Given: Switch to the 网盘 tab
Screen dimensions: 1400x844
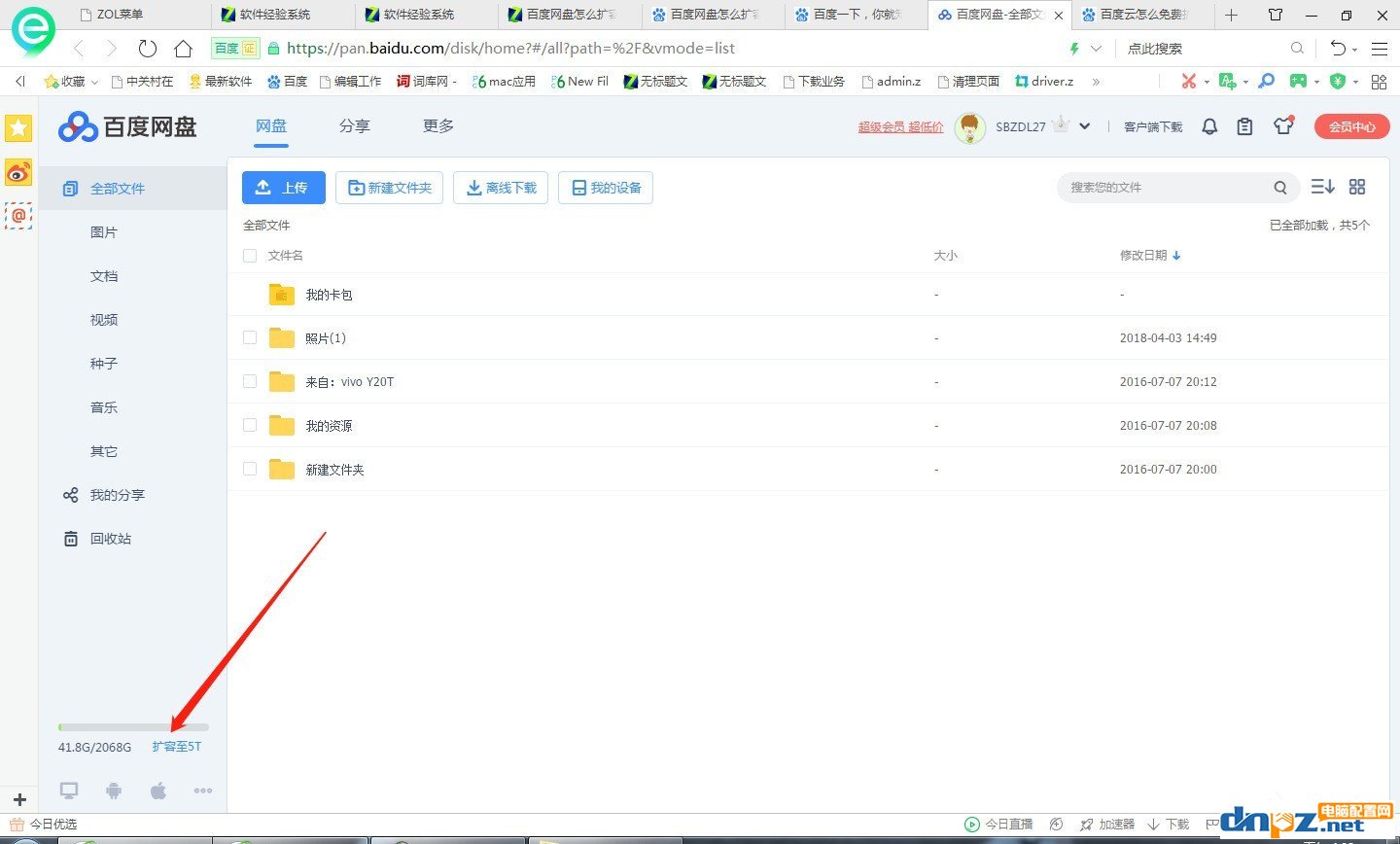Looking at the screenshot, I should (x=271, y=126).
